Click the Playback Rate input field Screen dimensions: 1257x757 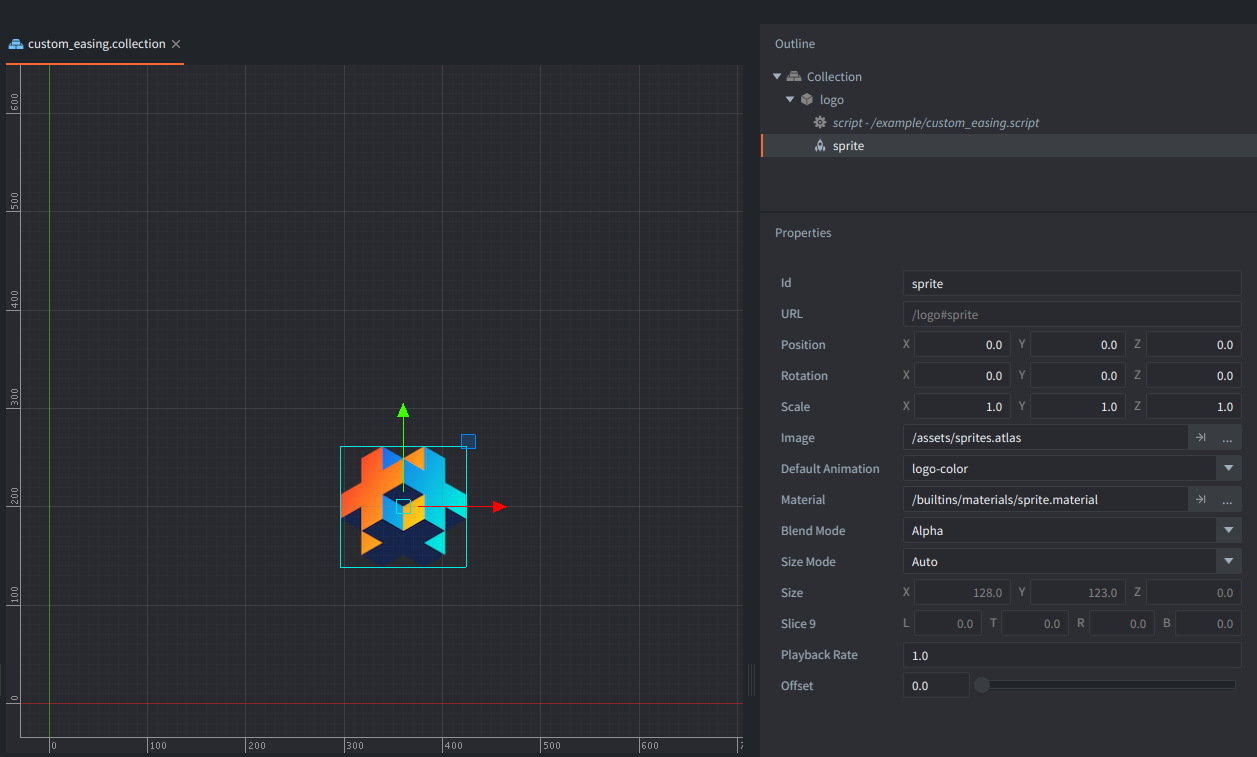[1071, 655]
